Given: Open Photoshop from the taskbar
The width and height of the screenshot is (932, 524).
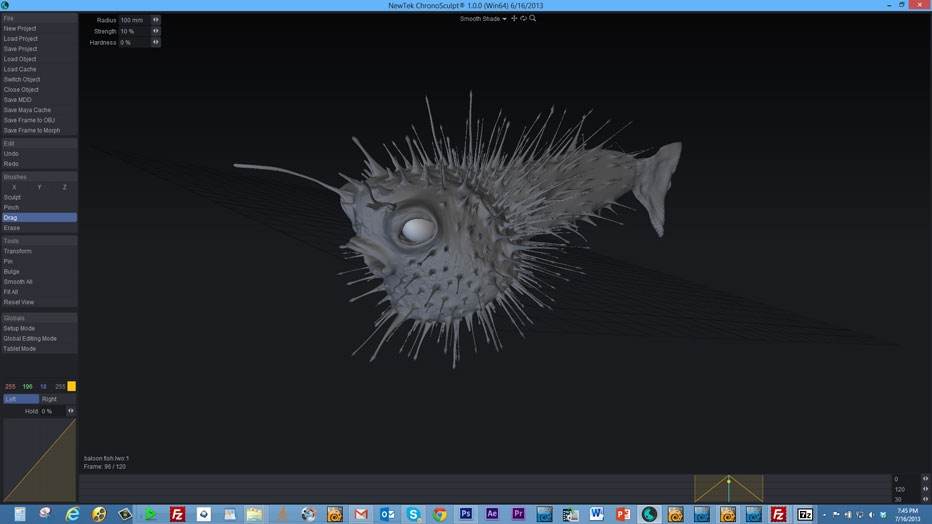Looking at the screenshot, I should click(466, 514).
